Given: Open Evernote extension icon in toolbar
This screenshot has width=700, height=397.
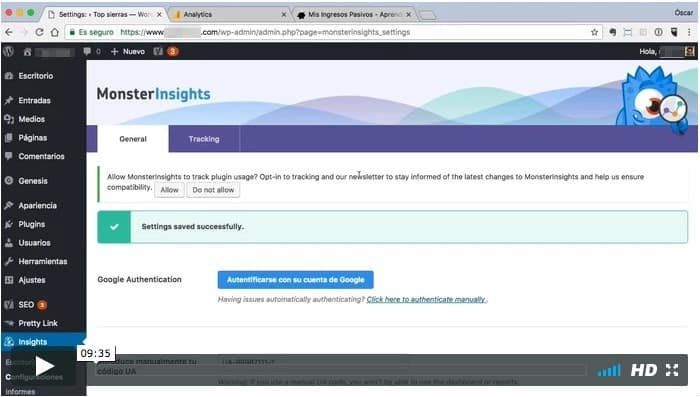Looking at the screenshot, I should pos(612,32).
